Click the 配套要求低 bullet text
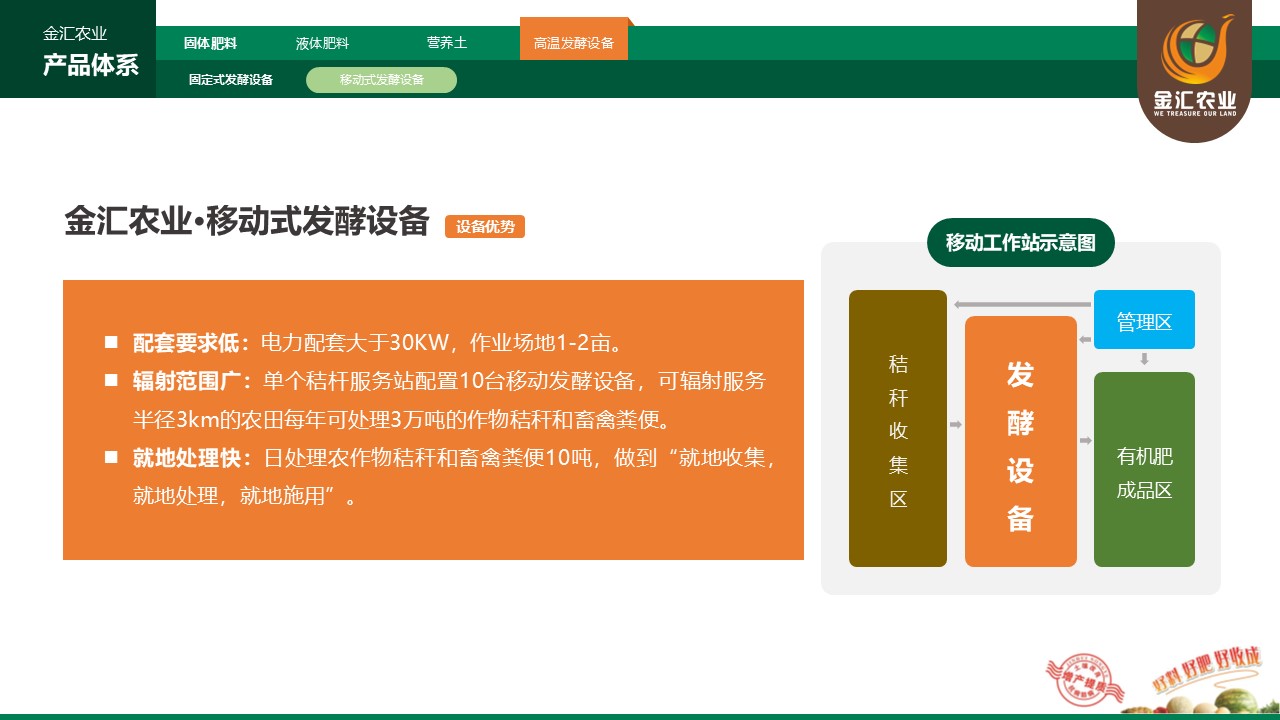 tap(378, 343)
